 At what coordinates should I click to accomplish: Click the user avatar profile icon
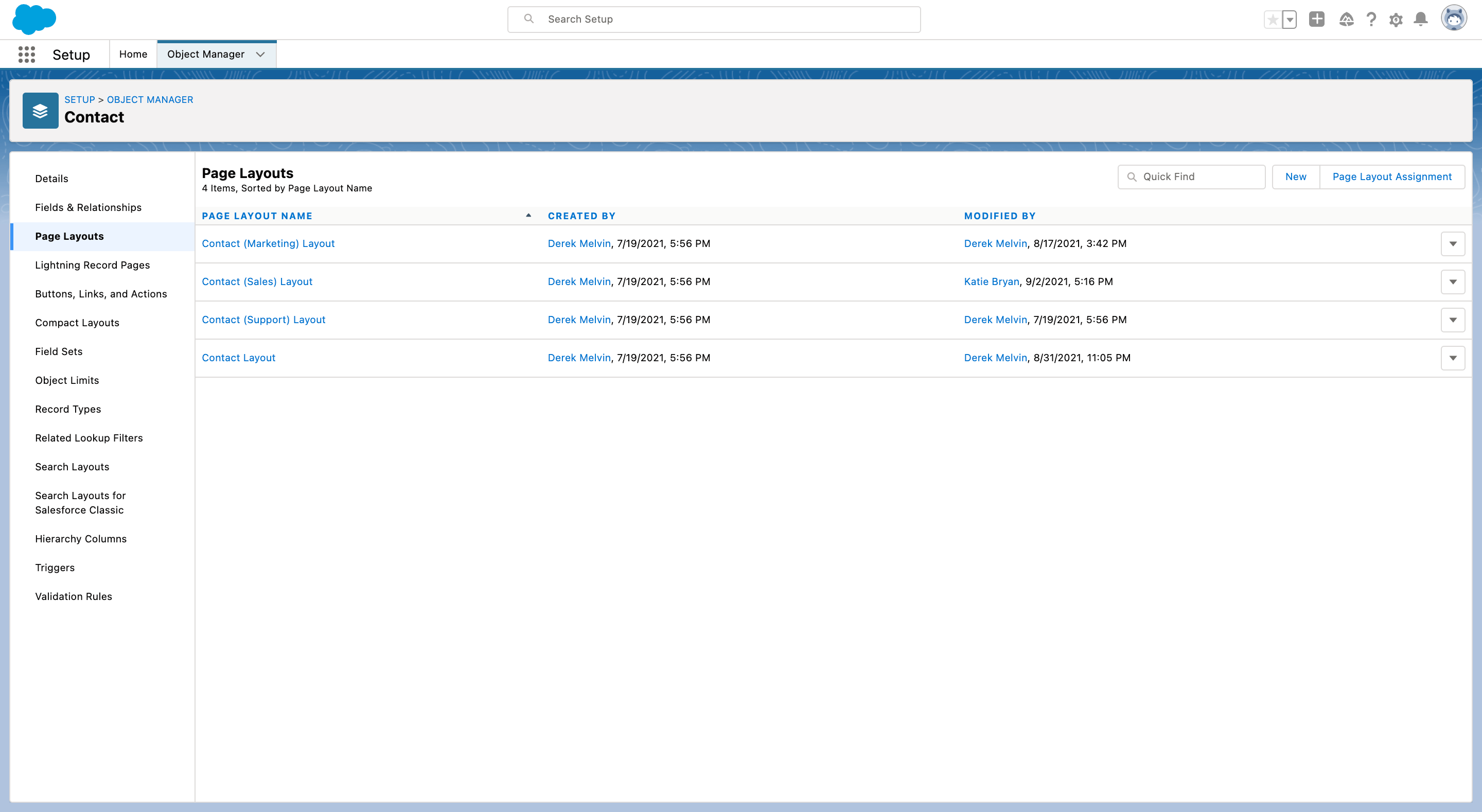coord(1454,18)
